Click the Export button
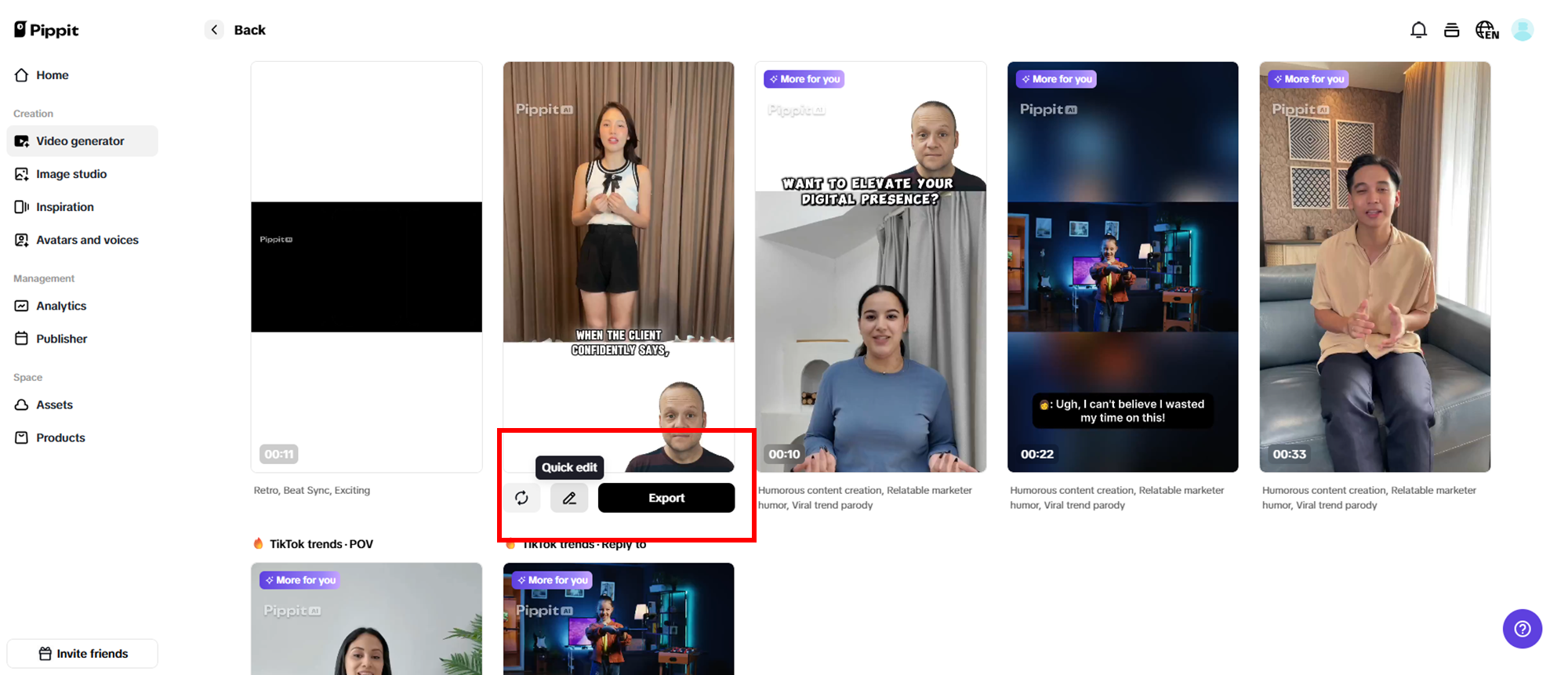Image resolution: width=1568 pixels, height=675 pixels. (x=666, y=498)
